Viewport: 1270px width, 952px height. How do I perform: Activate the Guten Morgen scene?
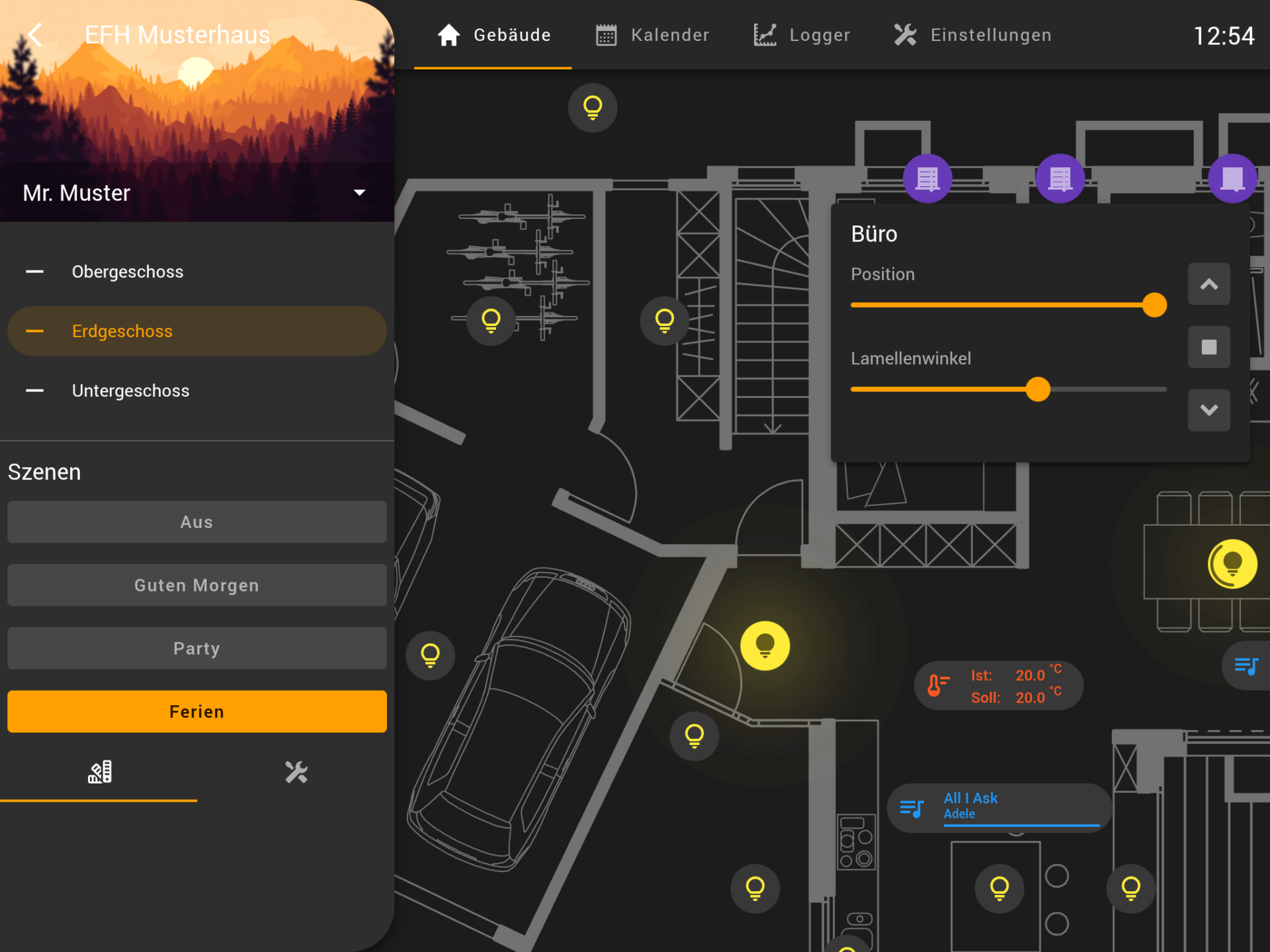click(196, 585)
